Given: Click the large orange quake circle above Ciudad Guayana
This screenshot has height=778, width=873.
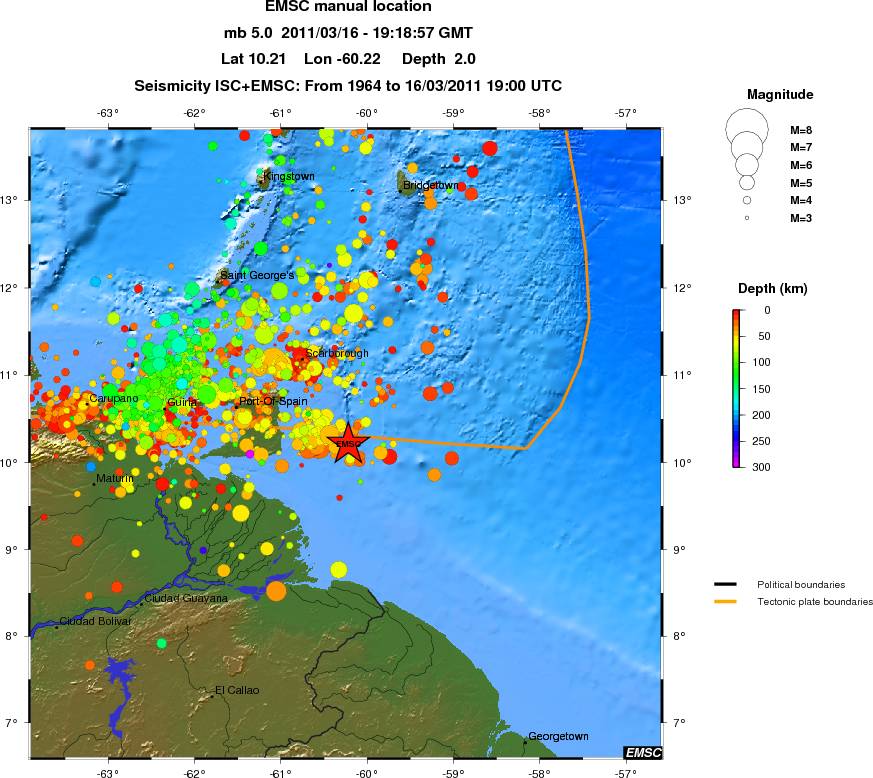Looking at the screenshot, I should pos(276,590).
